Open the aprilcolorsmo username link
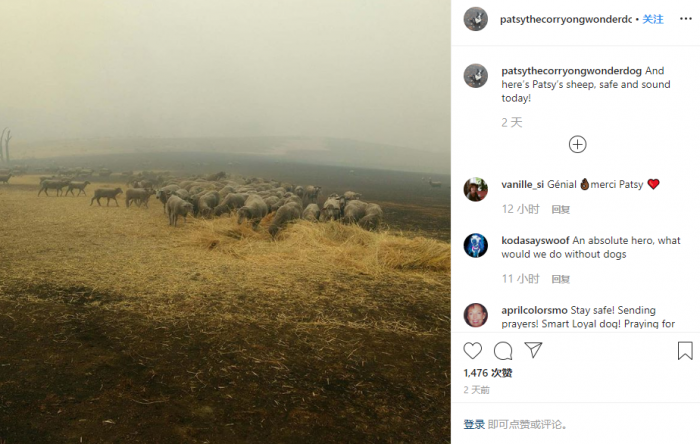 (x=534, y=310)
